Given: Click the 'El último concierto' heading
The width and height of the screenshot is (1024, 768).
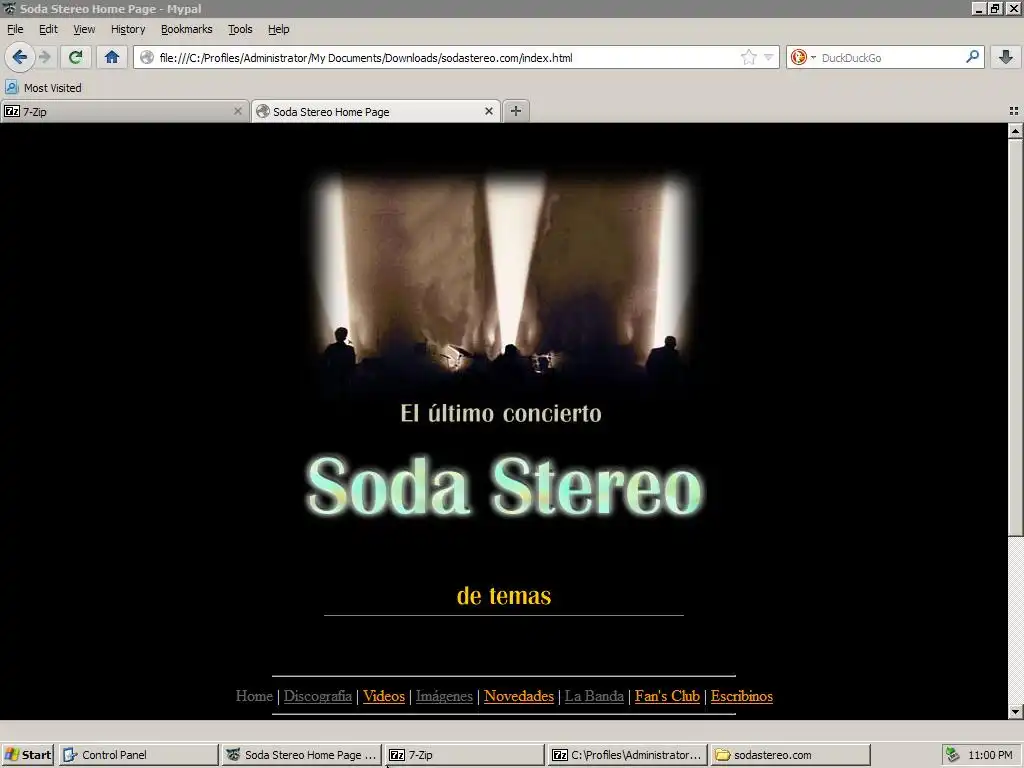Looking at the screenshot, I should pos(501,413).
